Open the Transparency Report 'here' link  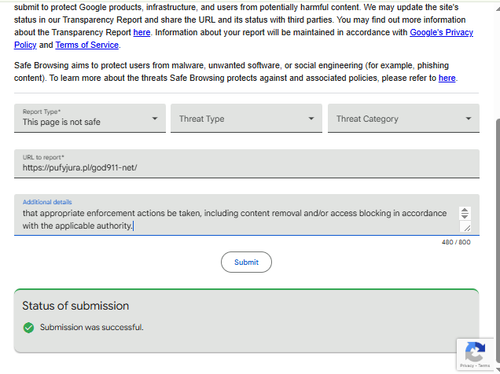[142, 32]
